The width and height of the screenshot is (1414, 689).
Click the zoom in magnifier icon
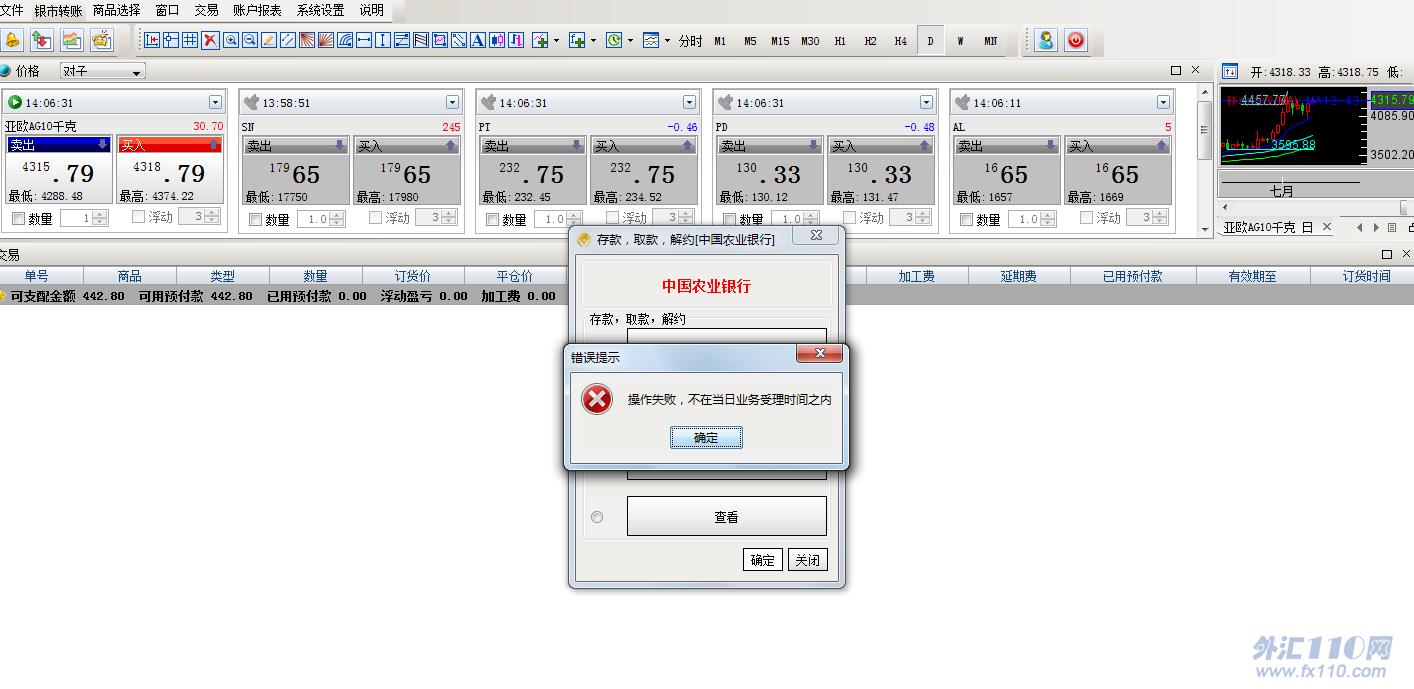[231, 40]
